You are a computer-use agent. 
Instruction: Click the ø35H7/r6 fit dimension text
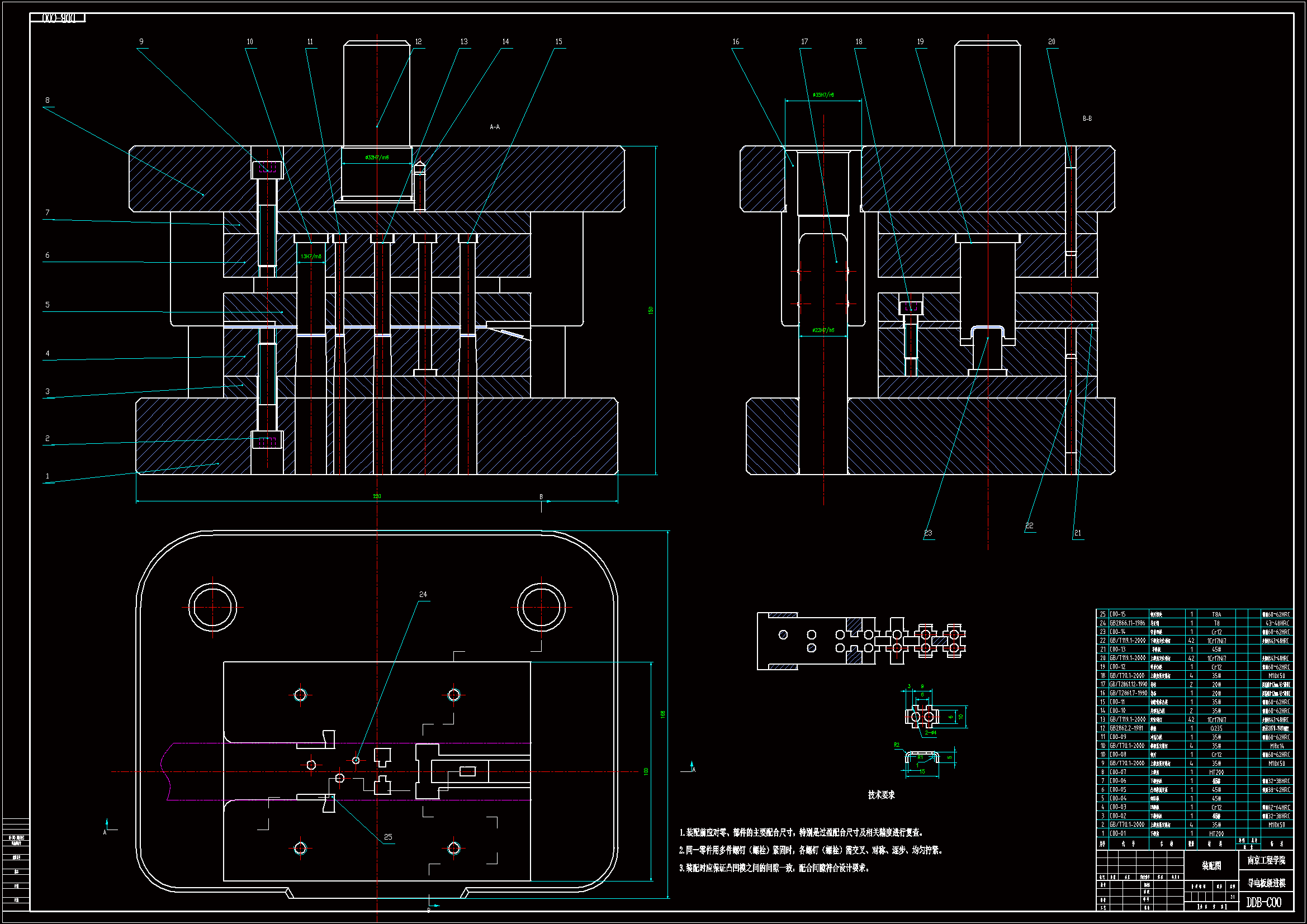pos(822,94)
